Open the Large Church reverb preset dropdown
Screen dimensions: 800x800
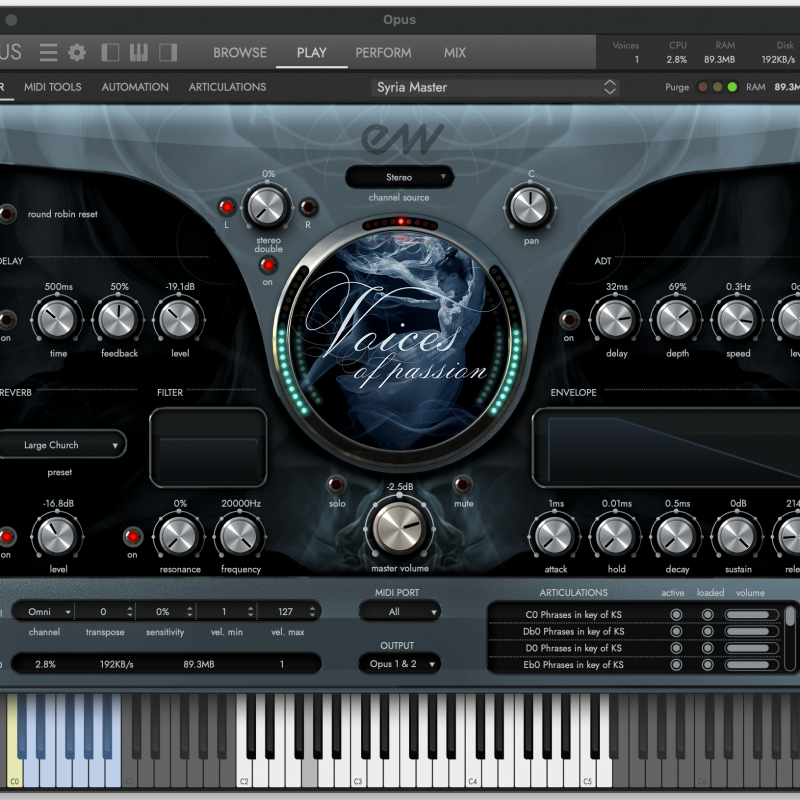[x=62, y=445]
